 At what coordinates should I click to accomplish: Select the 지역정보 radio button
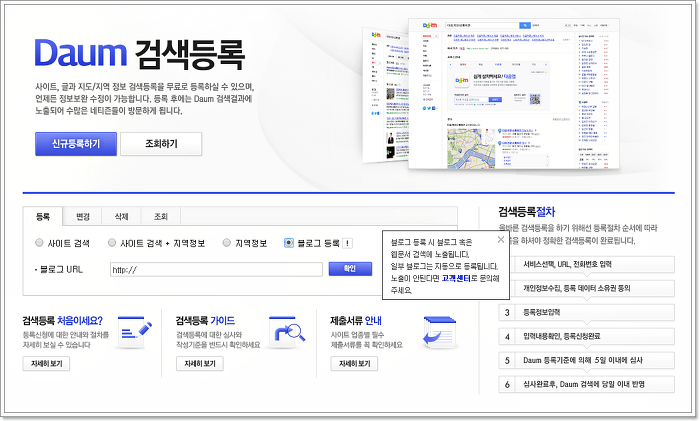pos(227,243)
